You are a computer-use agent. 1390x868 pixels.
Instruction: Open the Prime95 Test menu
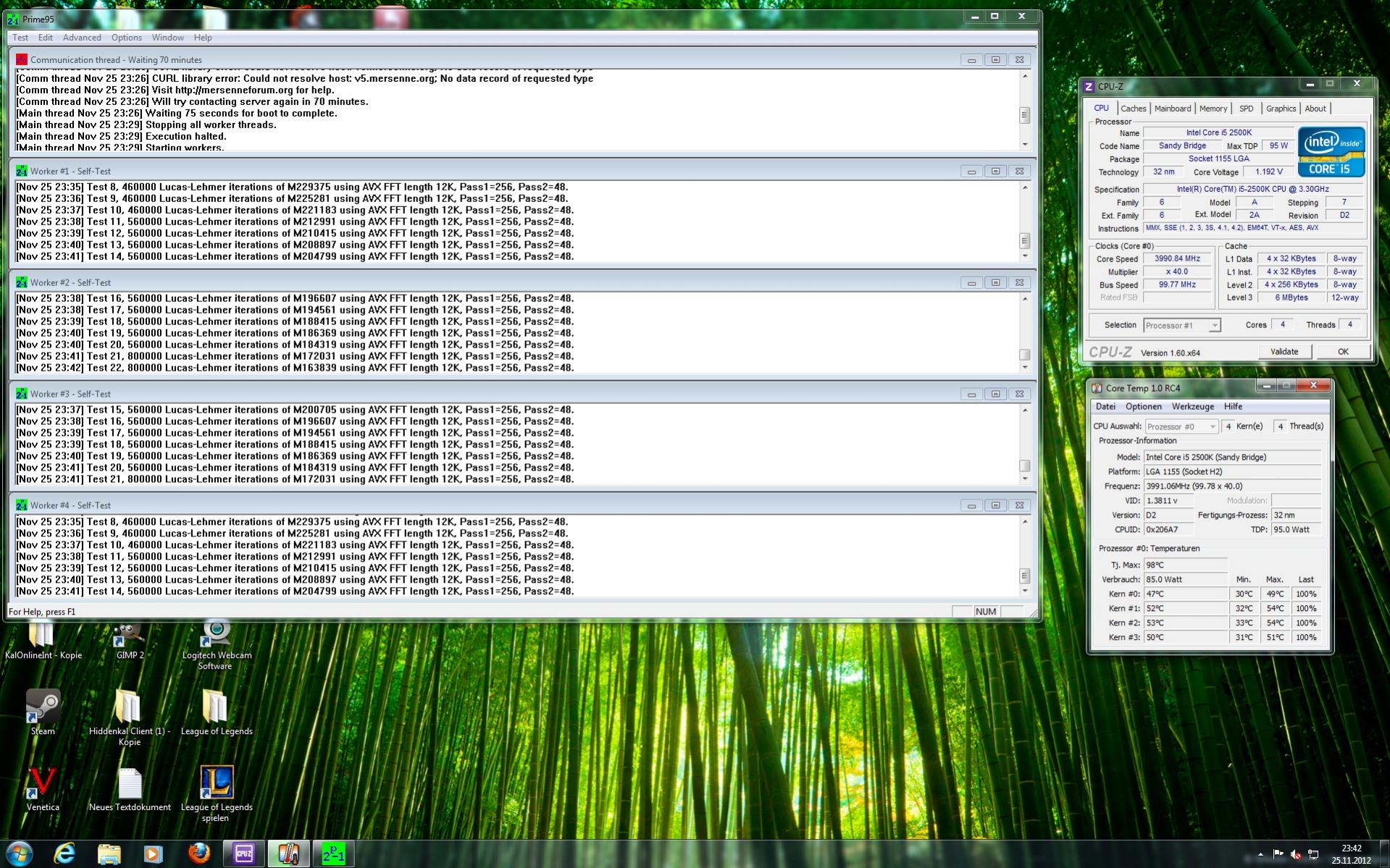(20, 38)
